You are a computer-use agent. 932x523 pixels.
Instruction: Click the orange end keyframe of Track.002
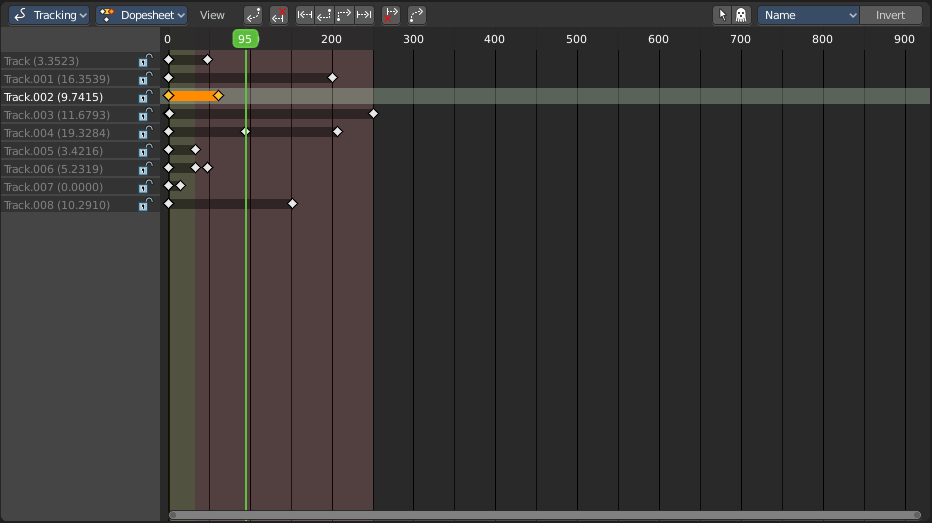pos(218,96)
